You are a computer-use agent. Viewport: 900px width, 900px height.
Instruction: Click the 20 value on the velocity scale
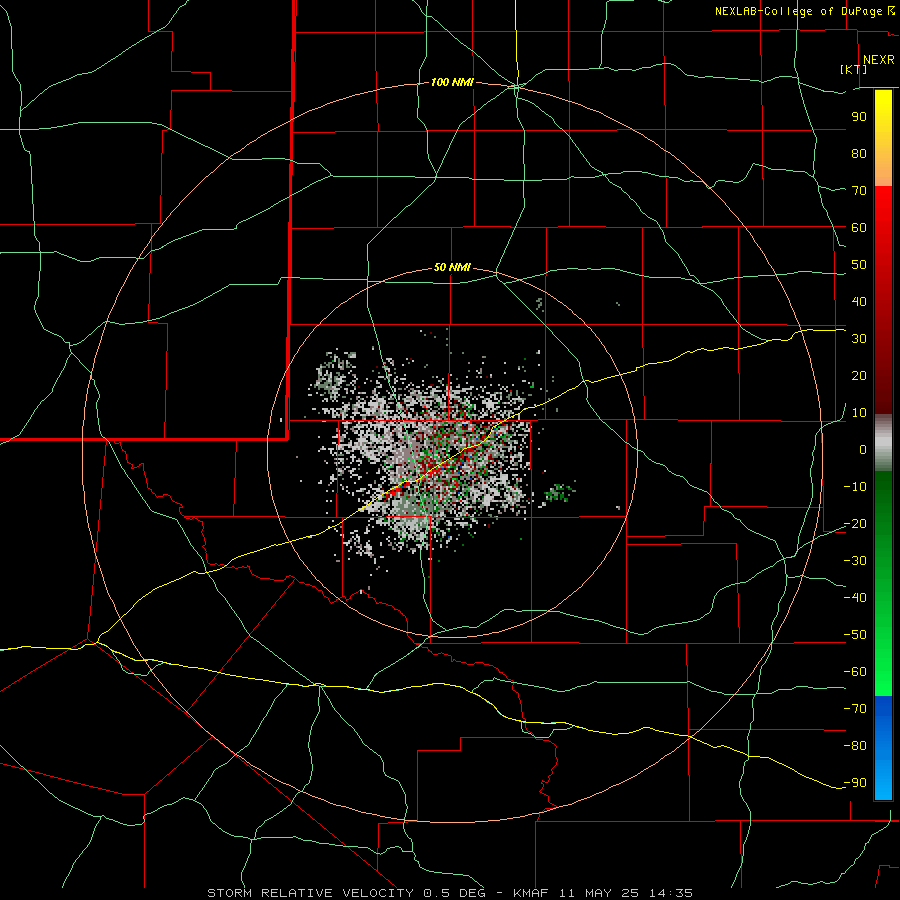coord(859,375)
